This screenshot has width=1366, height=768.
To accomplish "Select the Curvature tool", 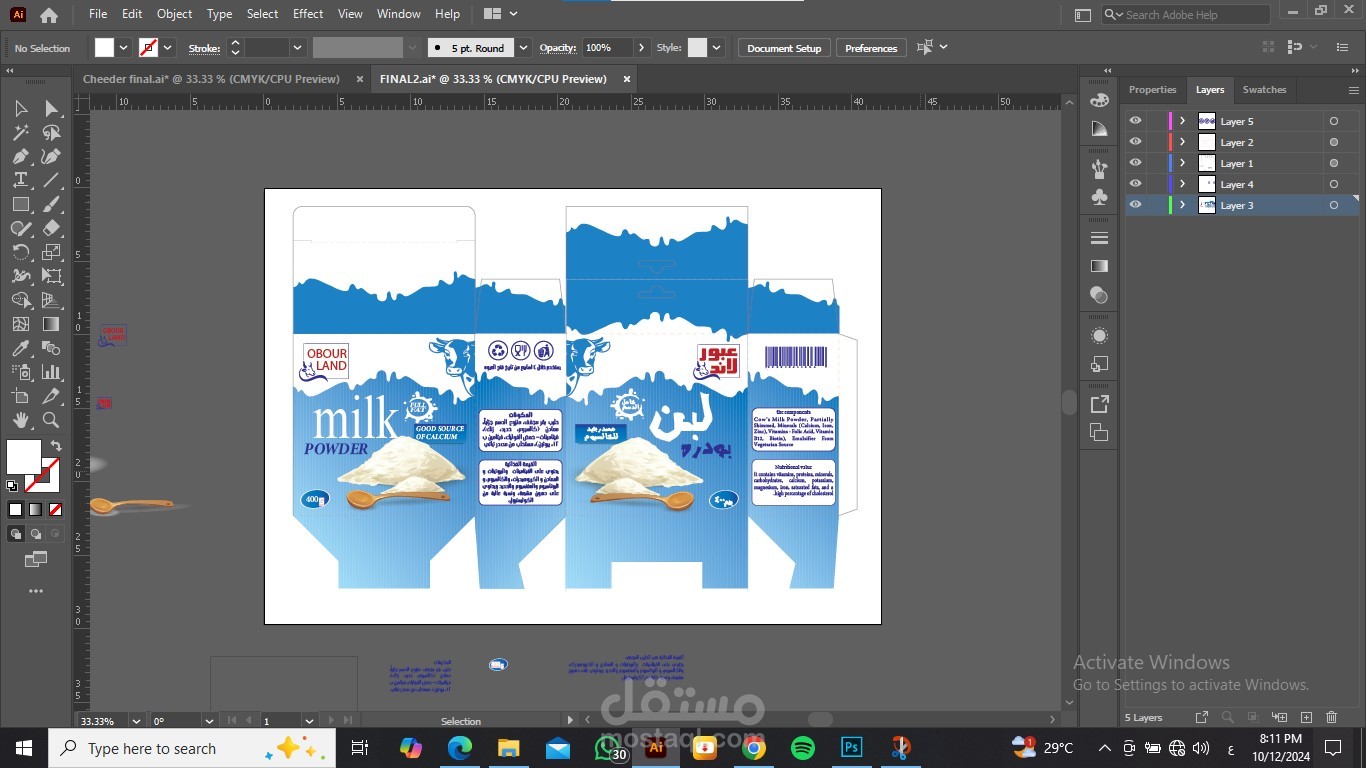I will coord(51,156).
